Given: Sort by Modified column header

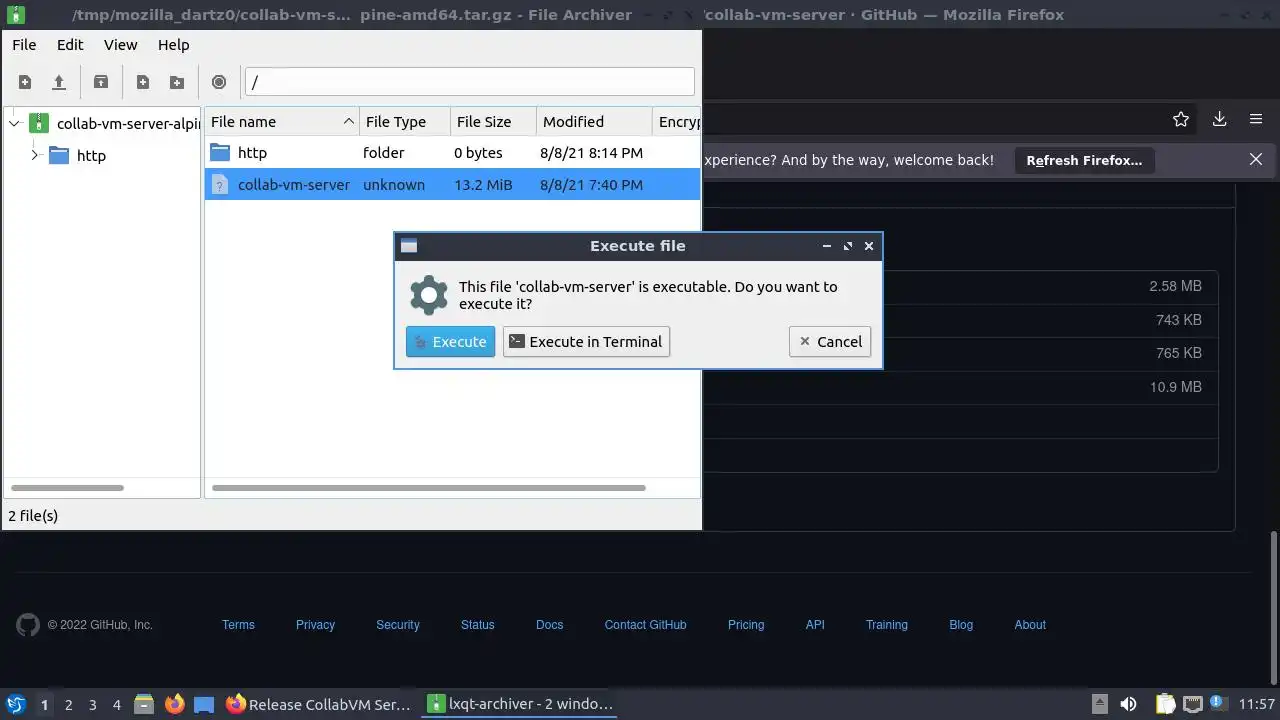Looking at the screenshot, I should tap(594, 122).
